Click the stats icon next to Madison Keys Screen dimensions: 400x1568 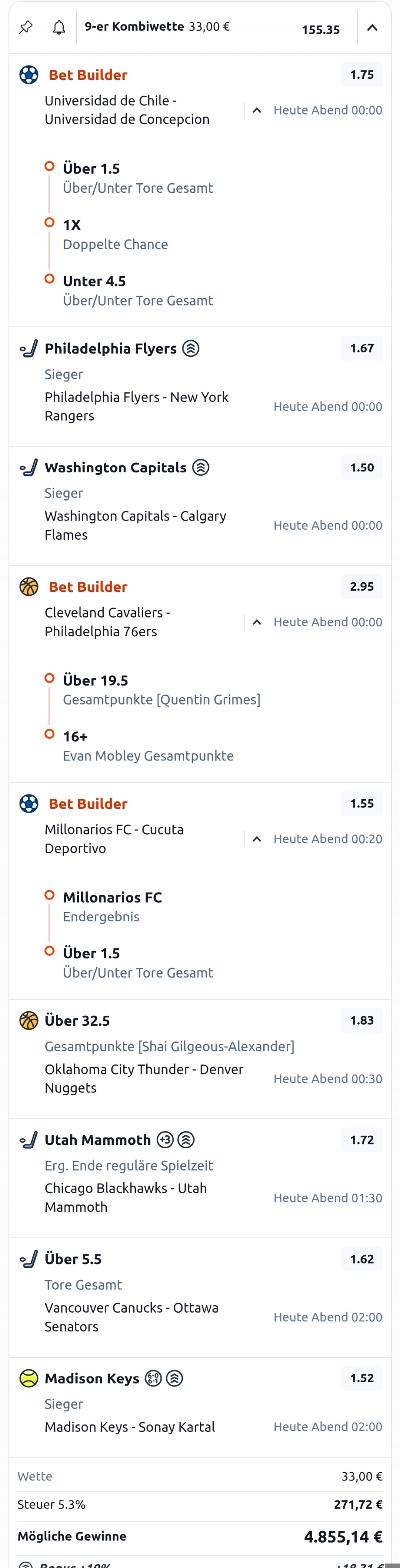click(x=175, y=1378)
